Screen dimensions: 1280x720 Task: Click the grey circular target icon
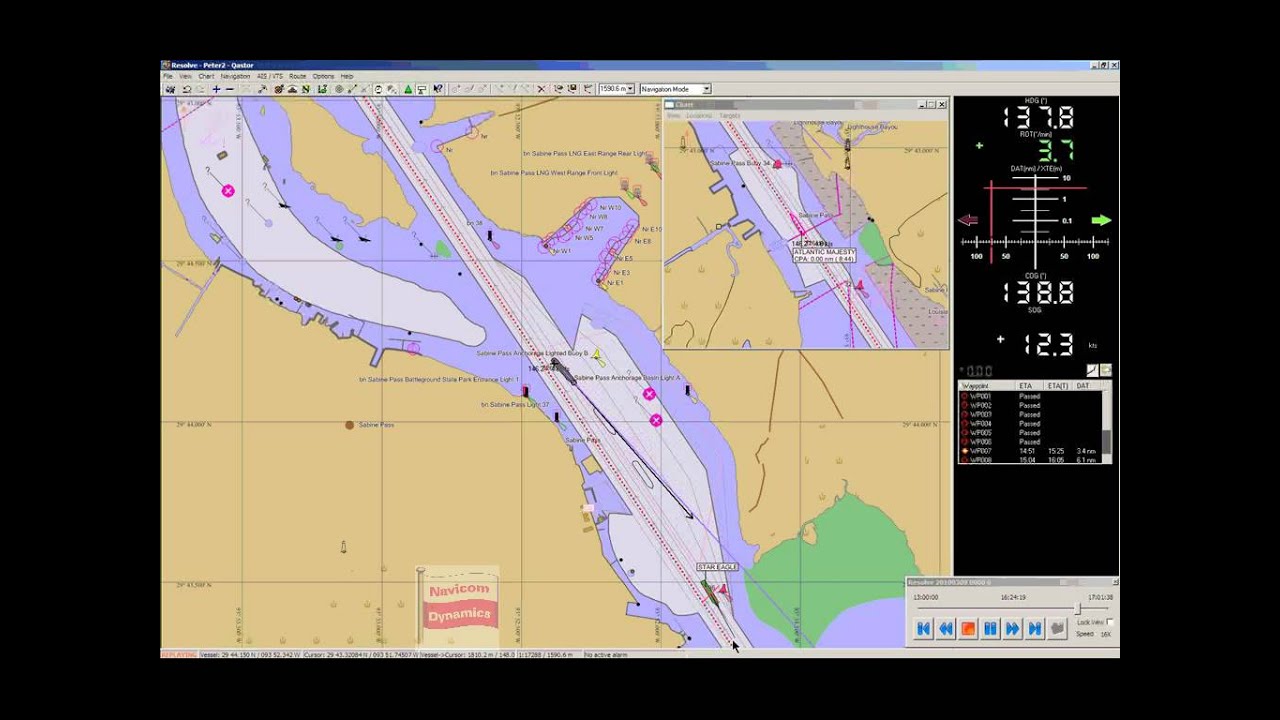[339, 89]
